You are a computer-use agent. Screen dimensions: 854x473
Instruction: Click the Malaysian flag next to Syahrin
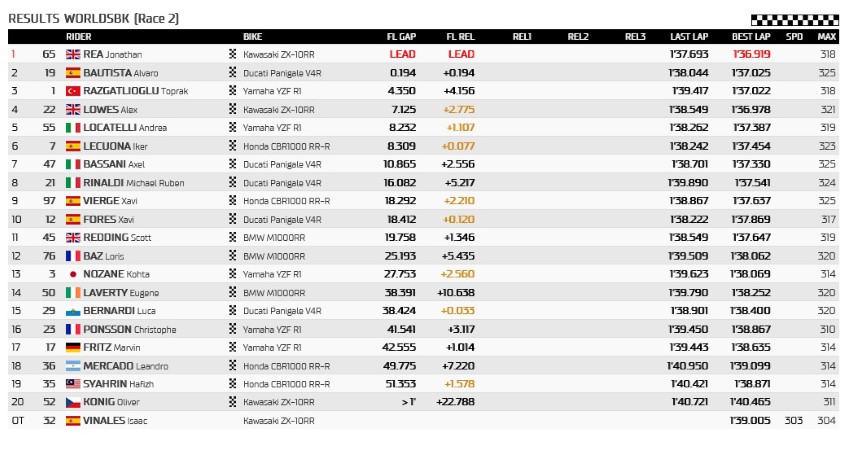tap(72, 384)
